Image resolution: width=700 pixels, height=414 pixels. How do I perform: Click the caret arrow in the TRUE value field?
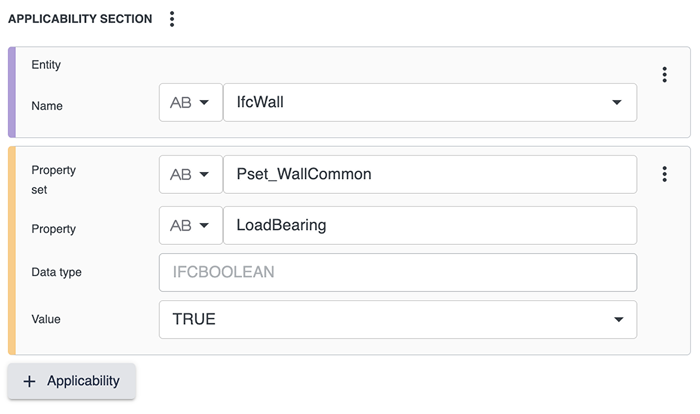pyautogui.click(x=615, y=320)
